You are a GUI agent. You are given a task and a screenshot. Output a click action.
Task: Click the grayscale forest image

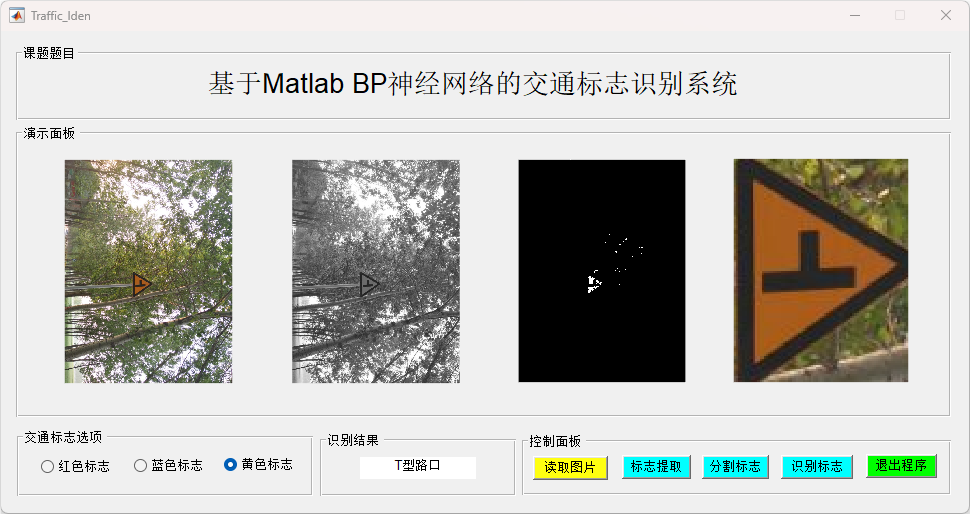coord(376,271)
